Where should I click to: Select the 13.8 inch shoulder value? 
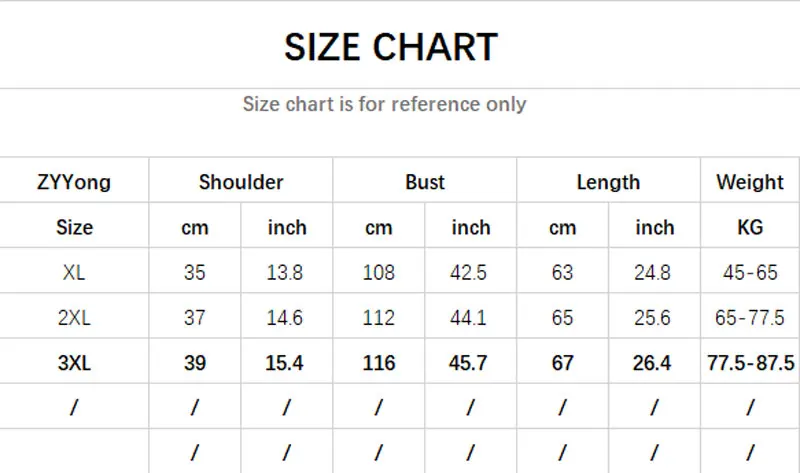coord(285,272)
